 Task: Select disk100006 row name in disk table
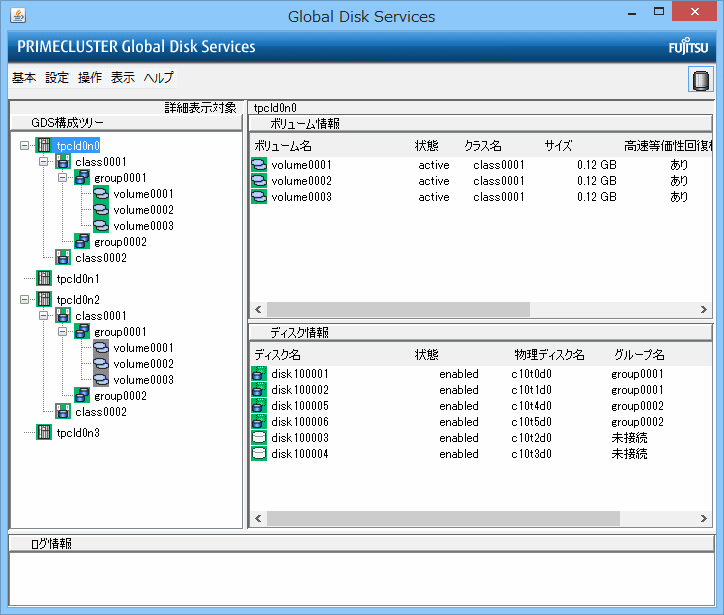coord(300,422)
